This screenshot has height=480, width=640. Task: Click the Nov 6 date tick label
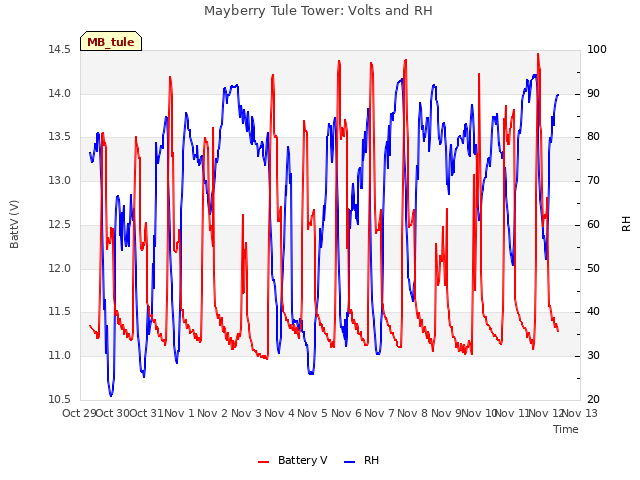pyautogui.click(x=347, y=413)
